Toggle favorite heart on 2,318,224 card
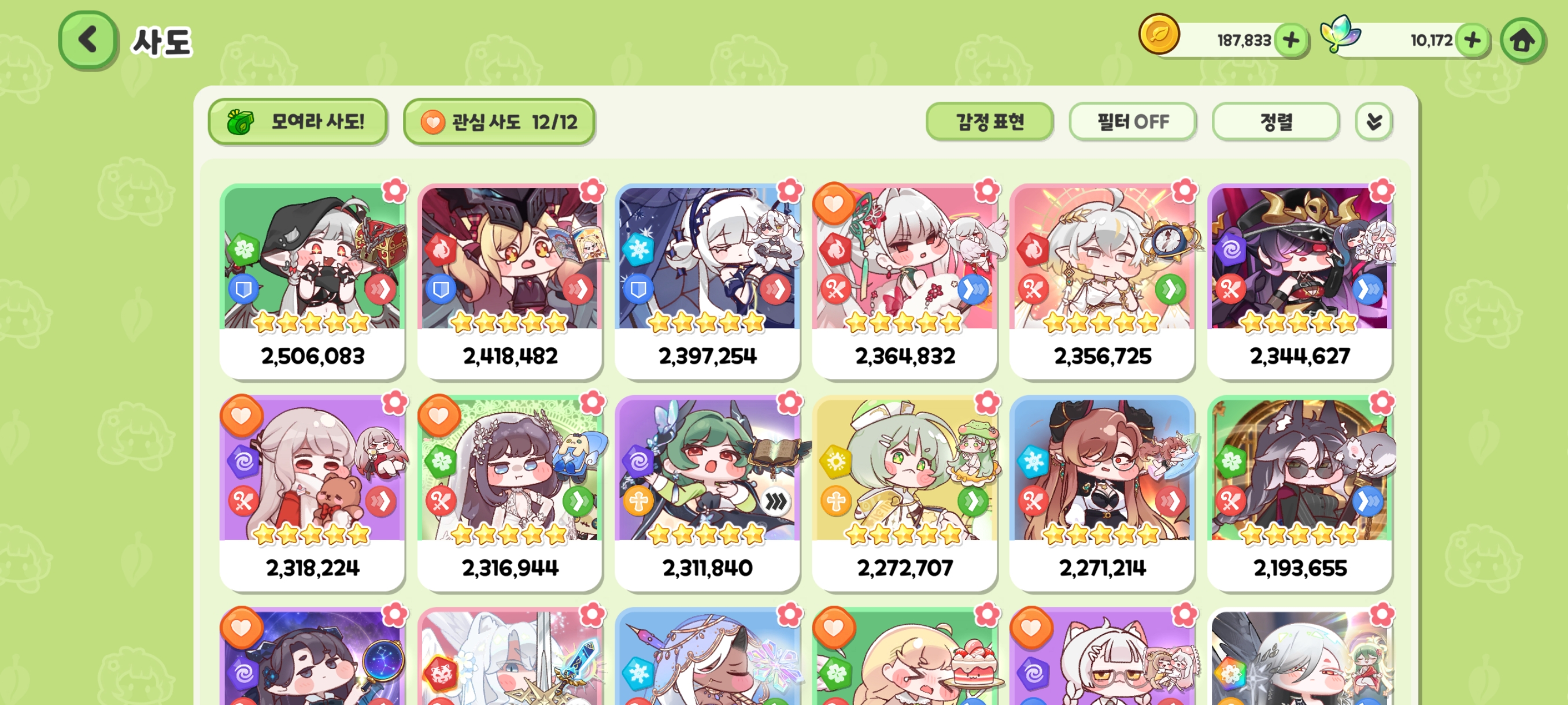Image resolution: width=1568 pixels, height=705 pixels. point(241,415)
